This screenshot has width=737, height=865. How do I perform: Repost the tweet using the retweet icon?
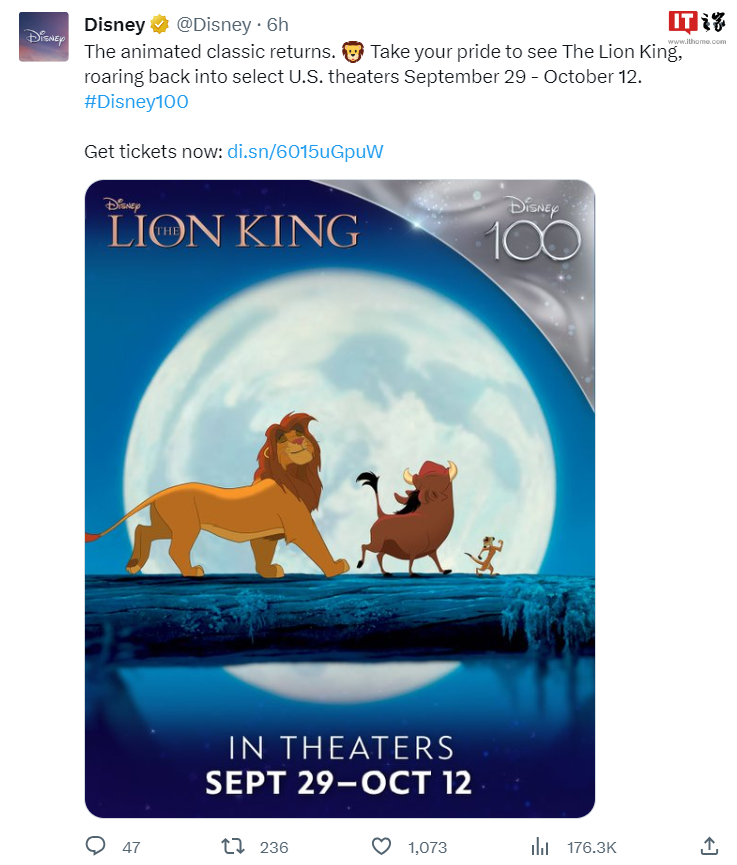point(233,846)
